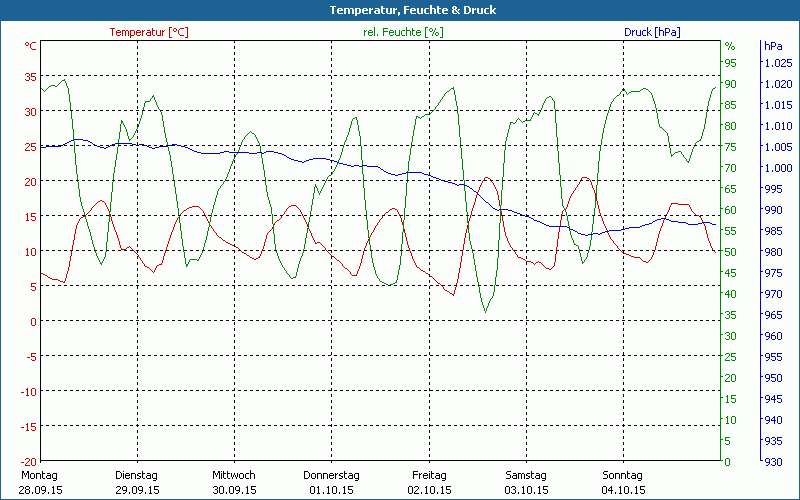Select the blue 'Druck [hPa]' legend label
The height and width of the screenshot is (500, 800).
click(x=652, y=32)
